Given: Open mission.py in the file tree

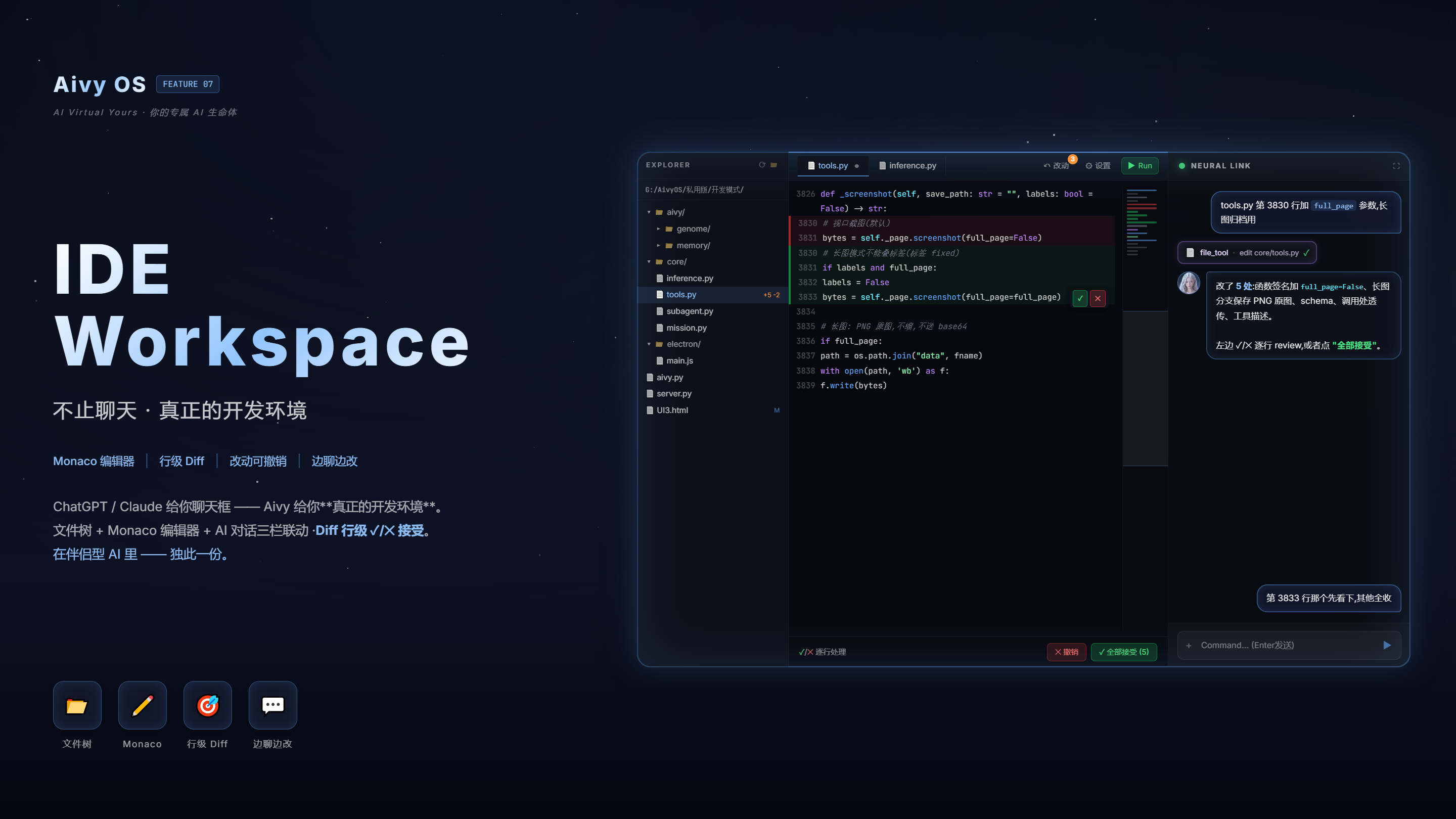Looking at the screenshot, I should click(x=712, y=327).
